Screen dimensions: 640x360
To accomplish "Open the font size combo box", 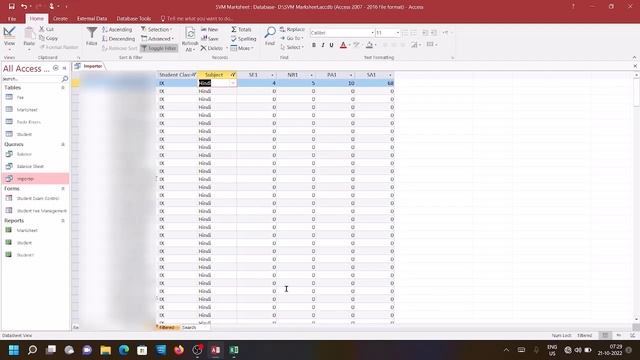I will [387, 33].
